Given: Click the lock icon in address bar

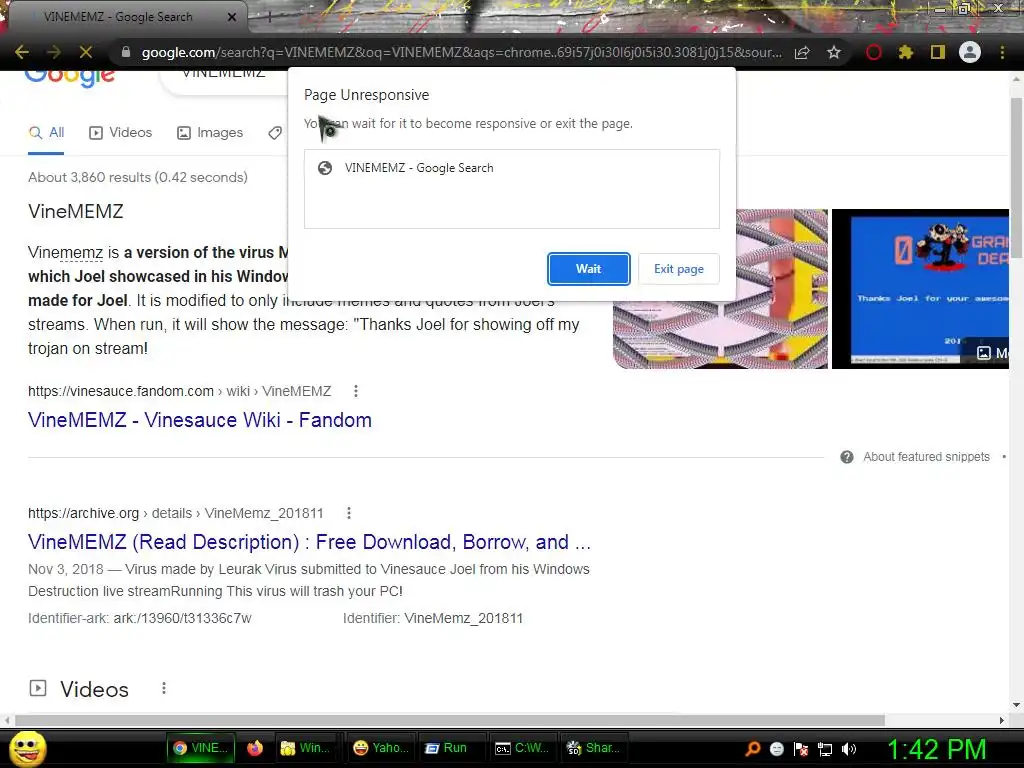Looking at the screenshot, I should point(126,52).
